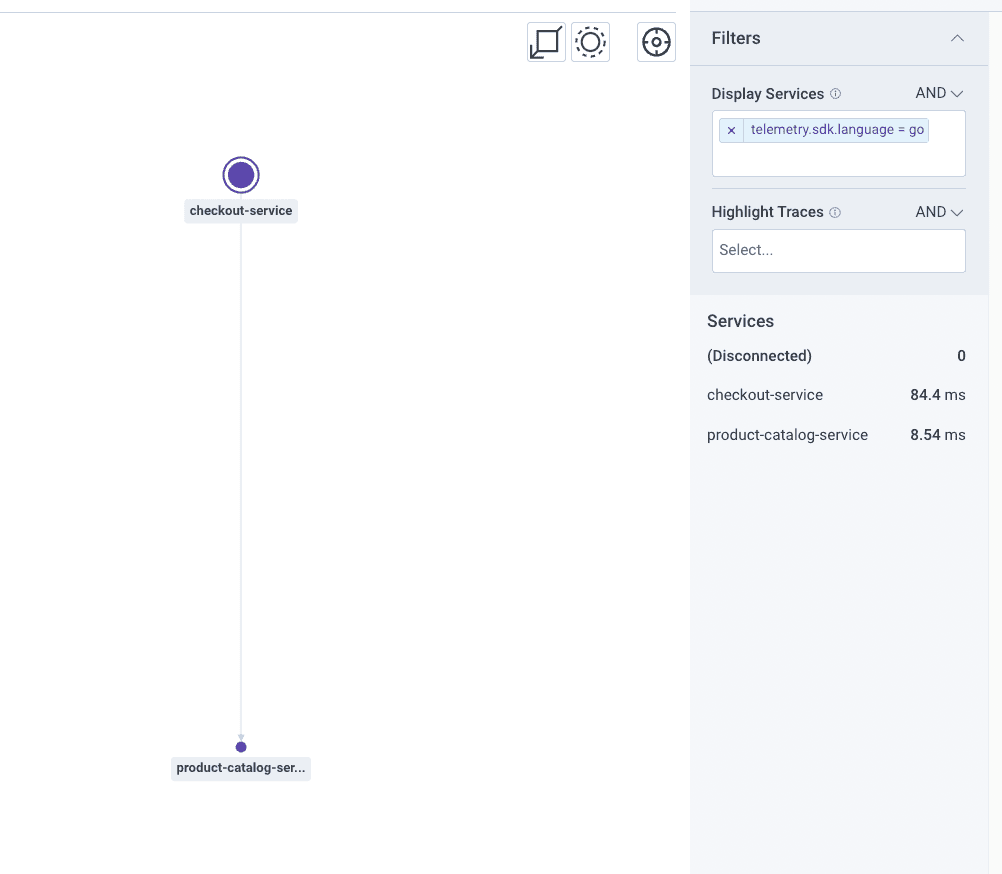Click the checkout-service label on the map

(x=241, y=211)
